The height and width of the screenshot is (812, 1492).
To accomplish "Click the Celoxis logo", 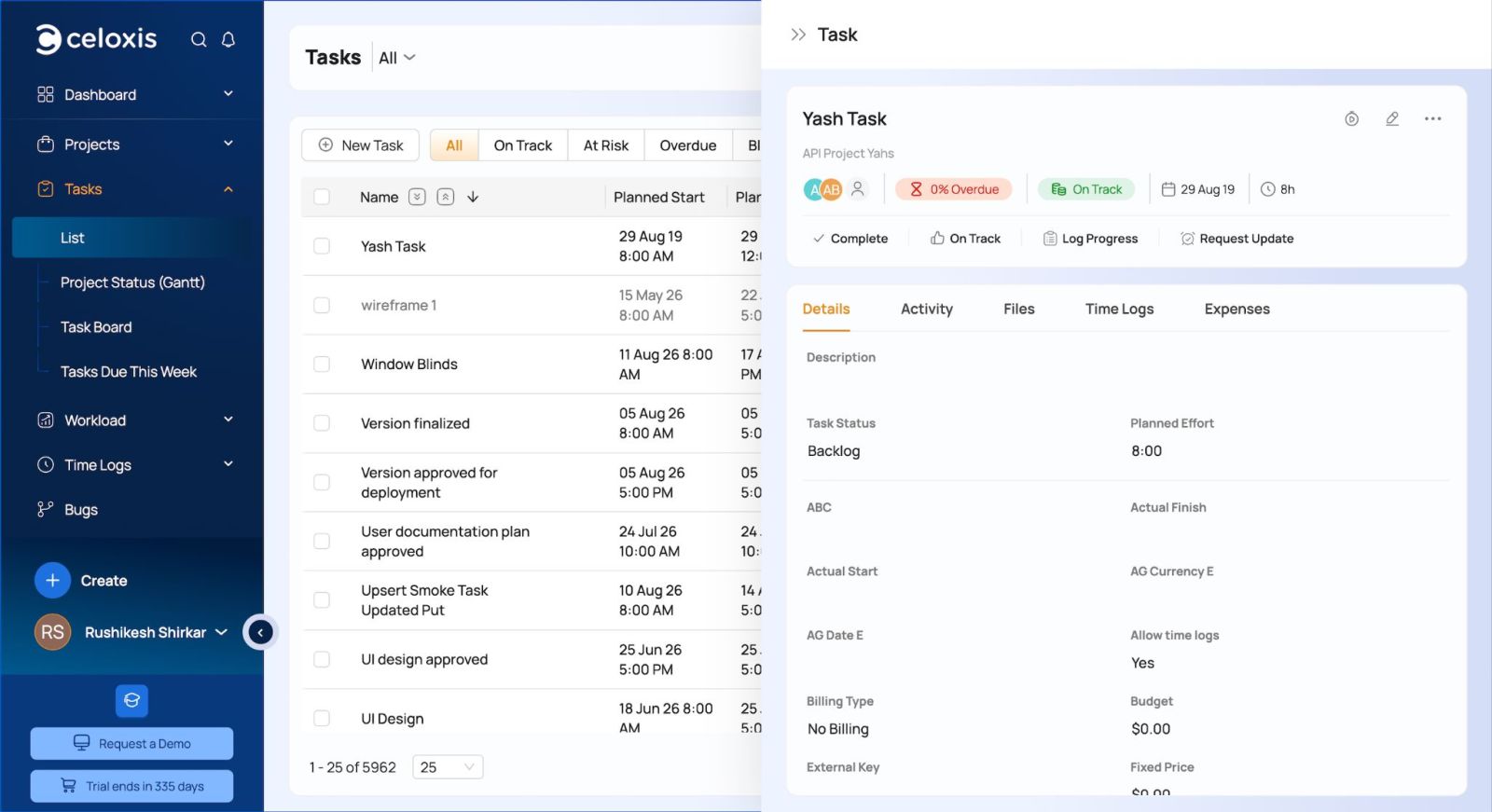I will click(x=96, y=38).
